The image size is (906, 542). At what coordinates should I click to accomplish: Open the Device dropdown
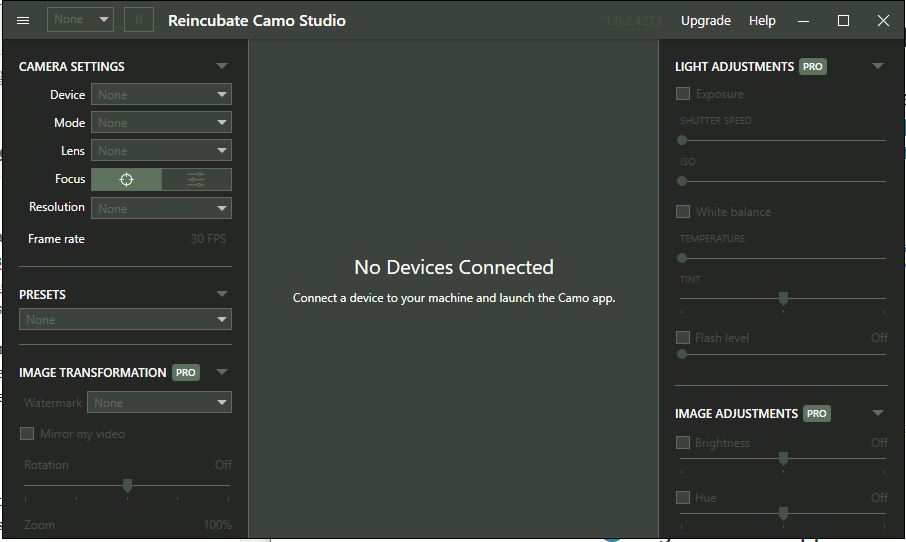tap(161, 94)
